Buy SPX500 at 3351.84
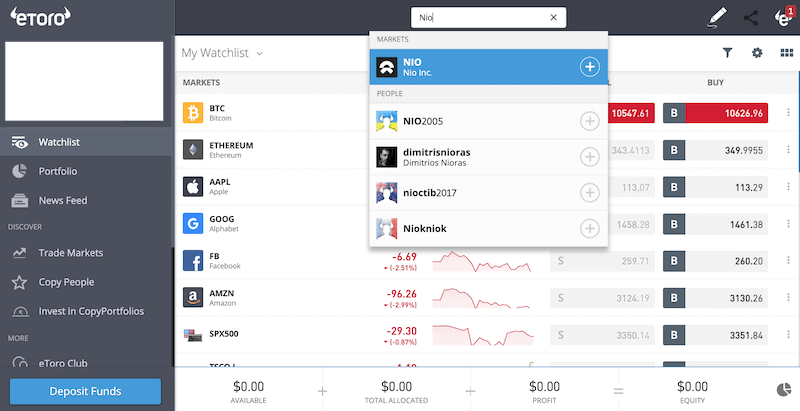 715,335
